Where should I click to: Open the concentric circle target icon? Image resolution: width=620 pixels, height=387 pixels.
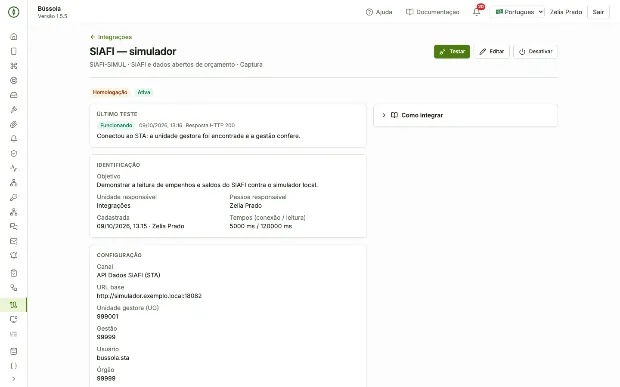tap(13, 80)
